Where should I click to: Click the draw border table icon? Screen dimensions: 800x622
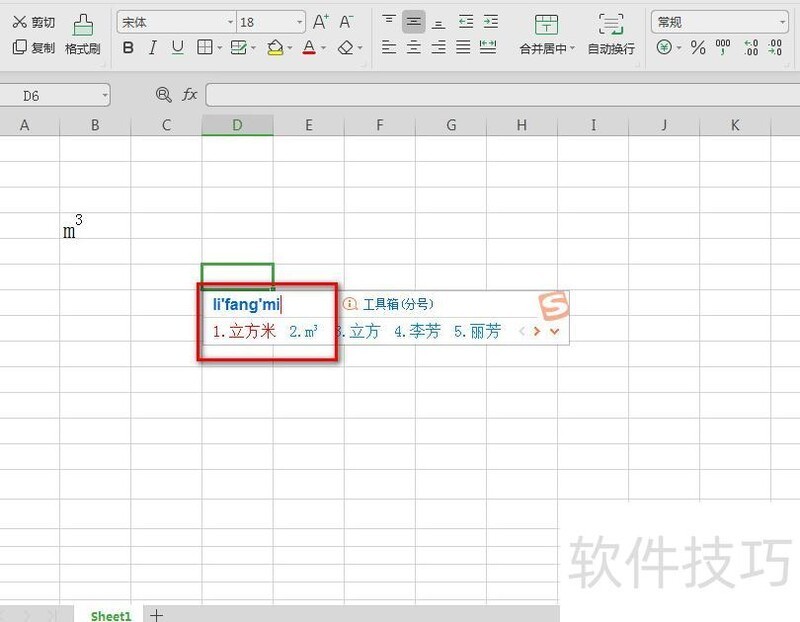(x=238, y=47)
